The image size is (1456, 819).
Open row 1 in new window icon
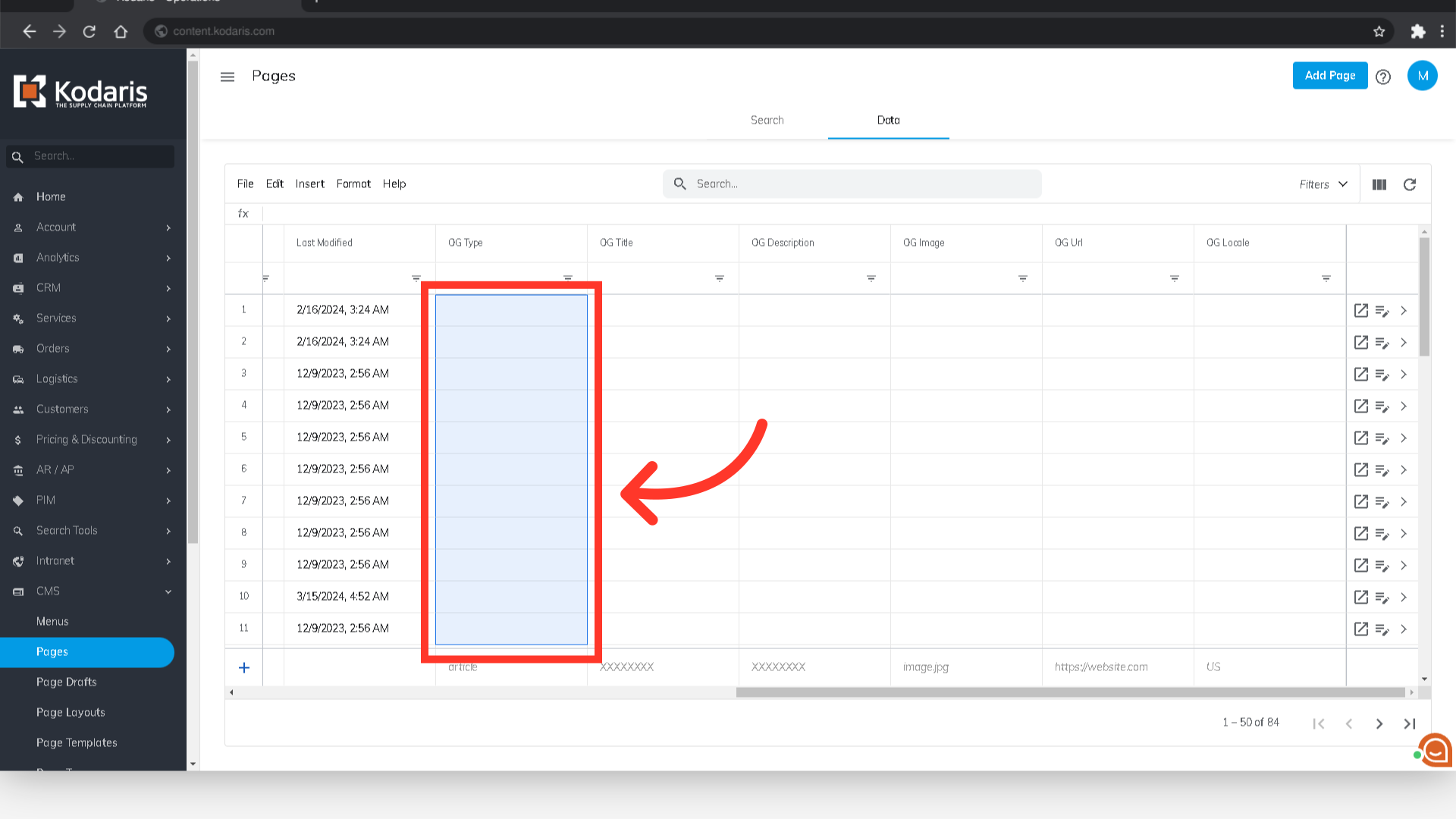click(1361, 310)
